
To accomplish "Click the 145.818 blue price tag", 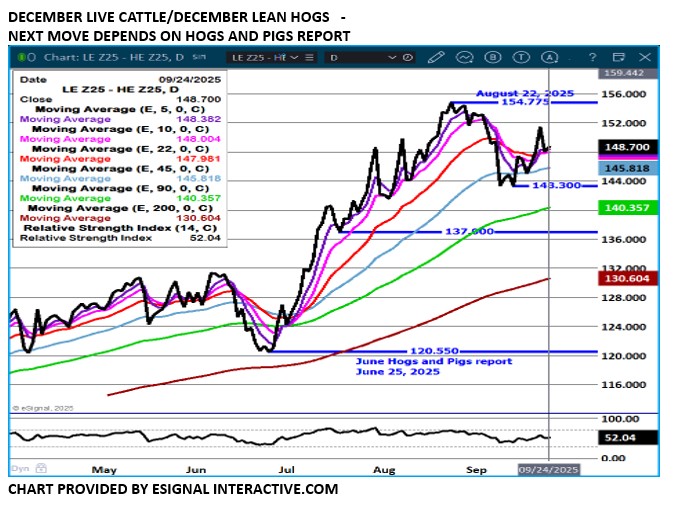I will pyautogui.click(x=627, y=168).
